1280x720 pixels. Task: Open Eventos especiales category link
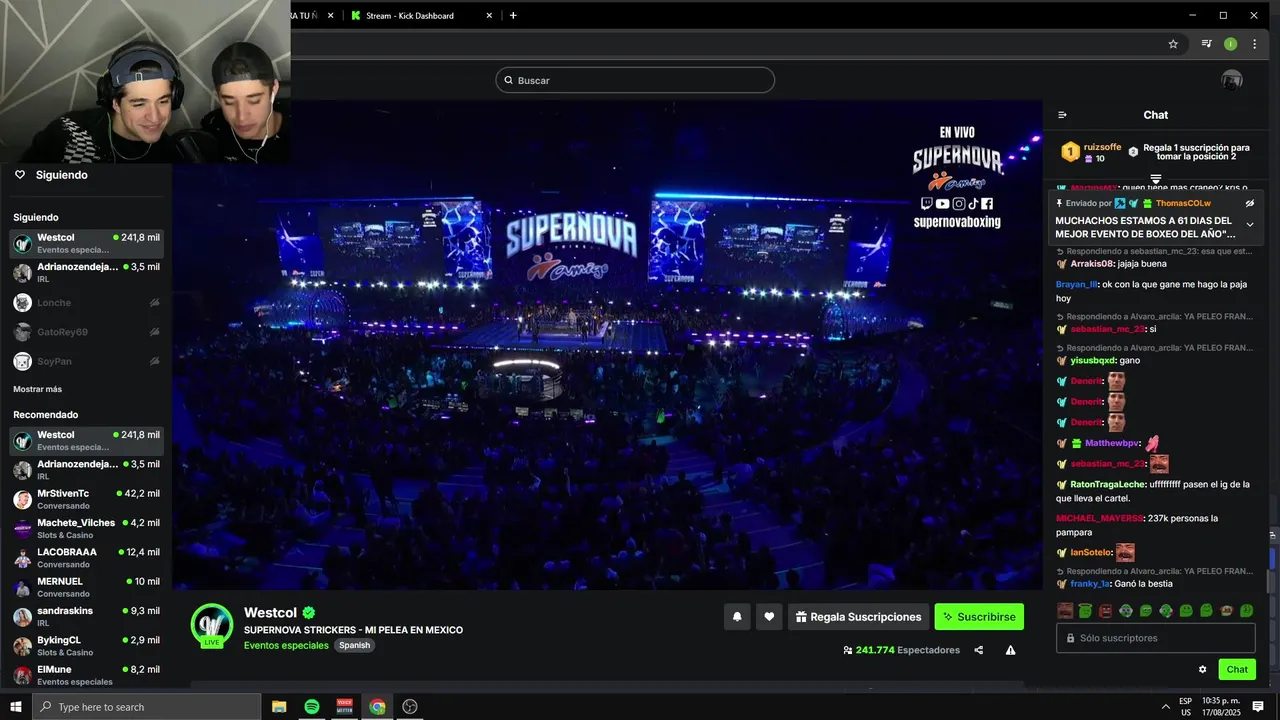[286, 645]
